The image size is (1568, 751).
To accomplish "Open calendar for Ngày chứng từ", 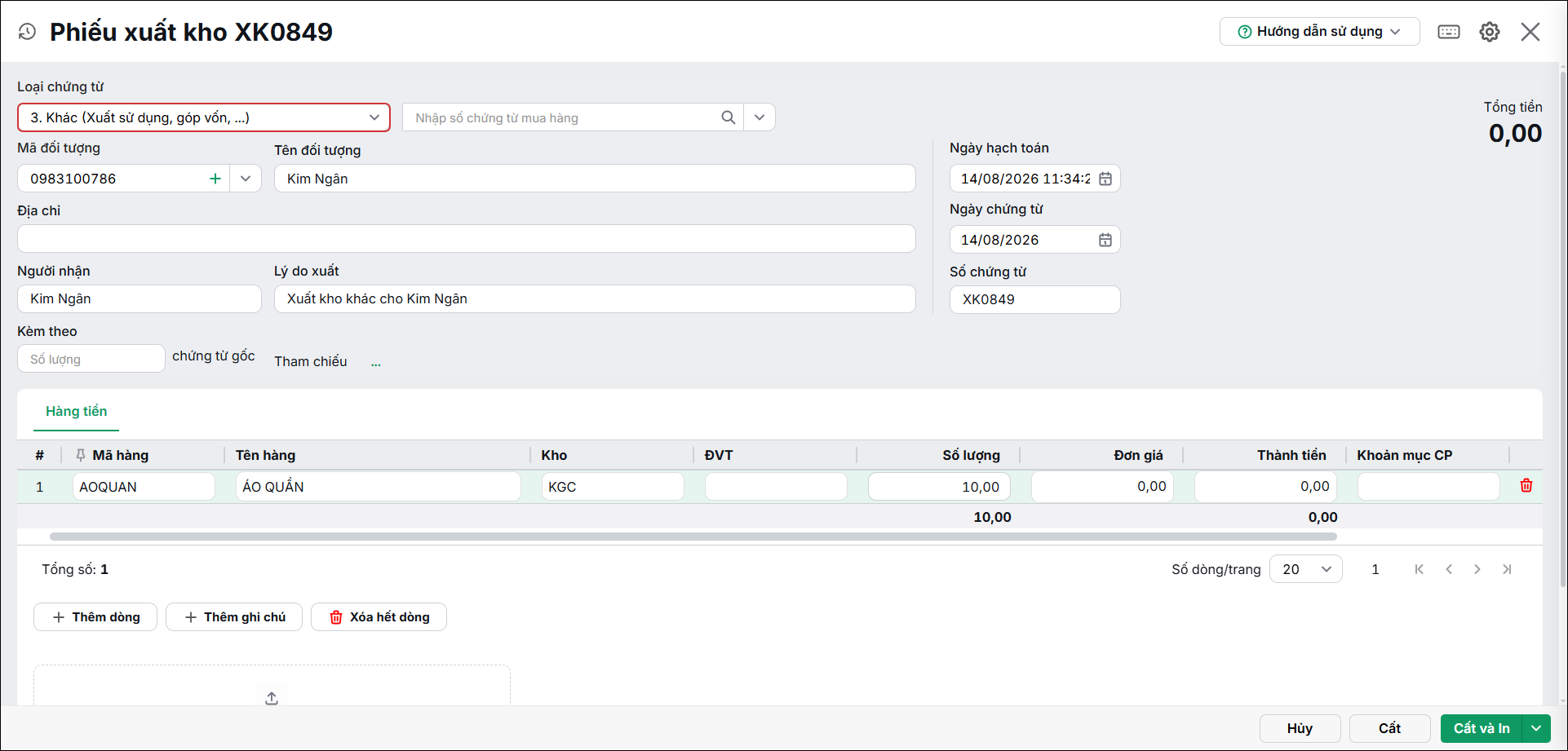I will coord(1105,240).
